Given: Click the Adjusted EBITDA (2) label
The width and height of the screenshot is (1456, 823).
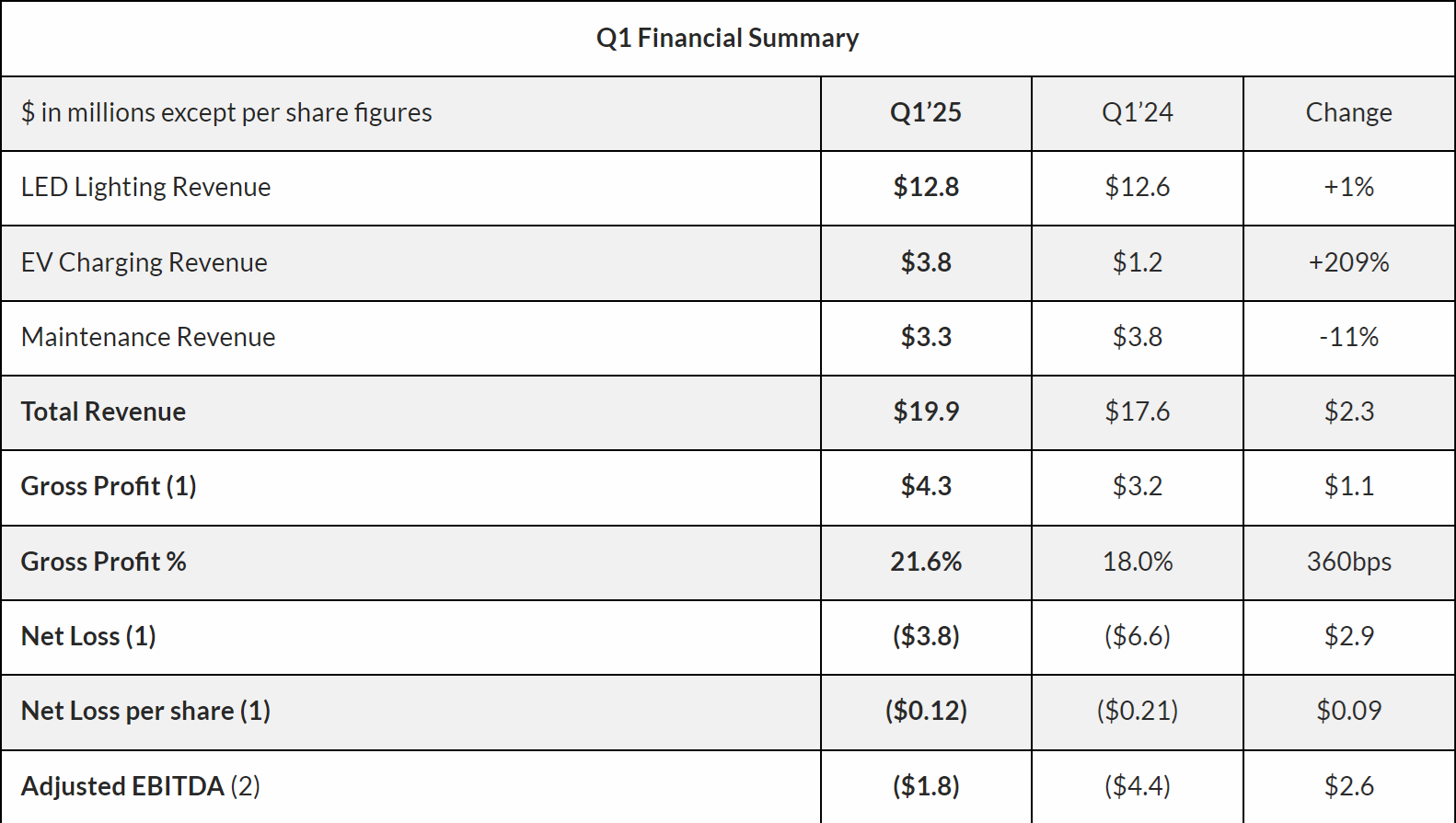Looking at the screenshot, I should pyautogui.click(x=140, y=786).
